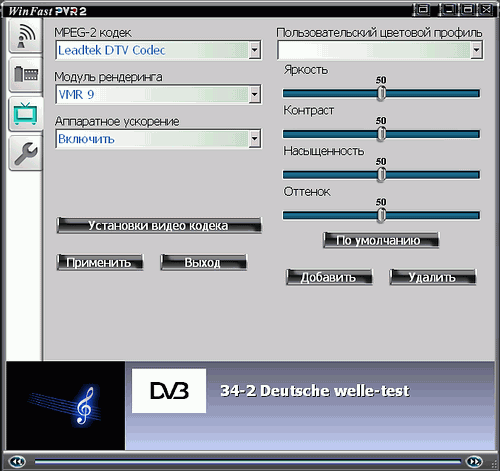Click the Контраст slider handle
Screen dimensions: 500x471
click(381, 134)
